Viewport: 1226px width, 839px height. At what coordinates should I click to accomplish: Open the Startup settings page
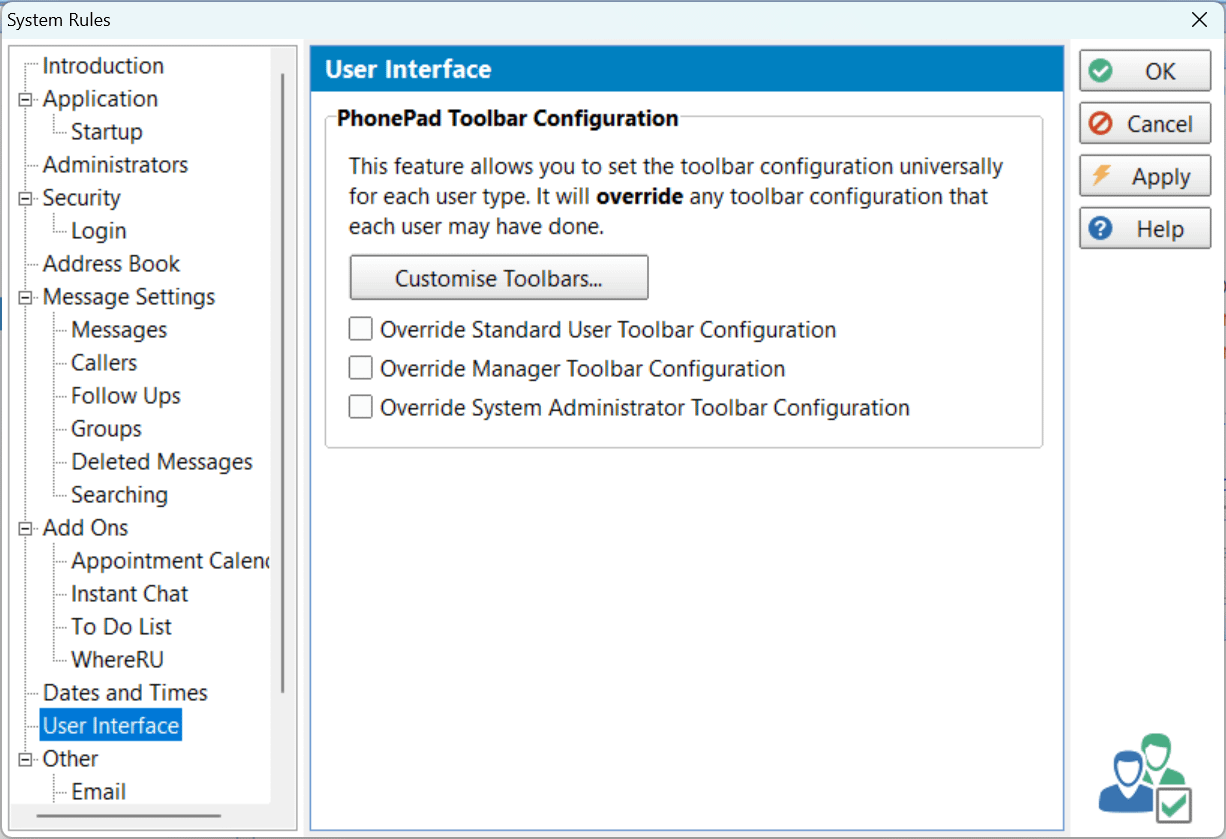point(106,132)
